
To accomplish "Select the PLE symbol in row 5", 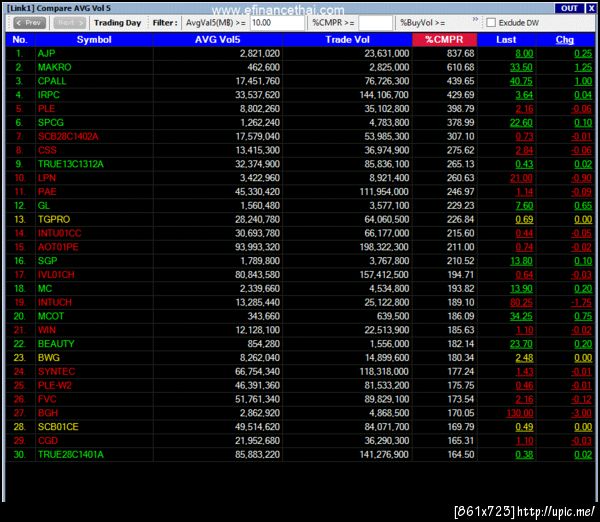I will [46, 109].
